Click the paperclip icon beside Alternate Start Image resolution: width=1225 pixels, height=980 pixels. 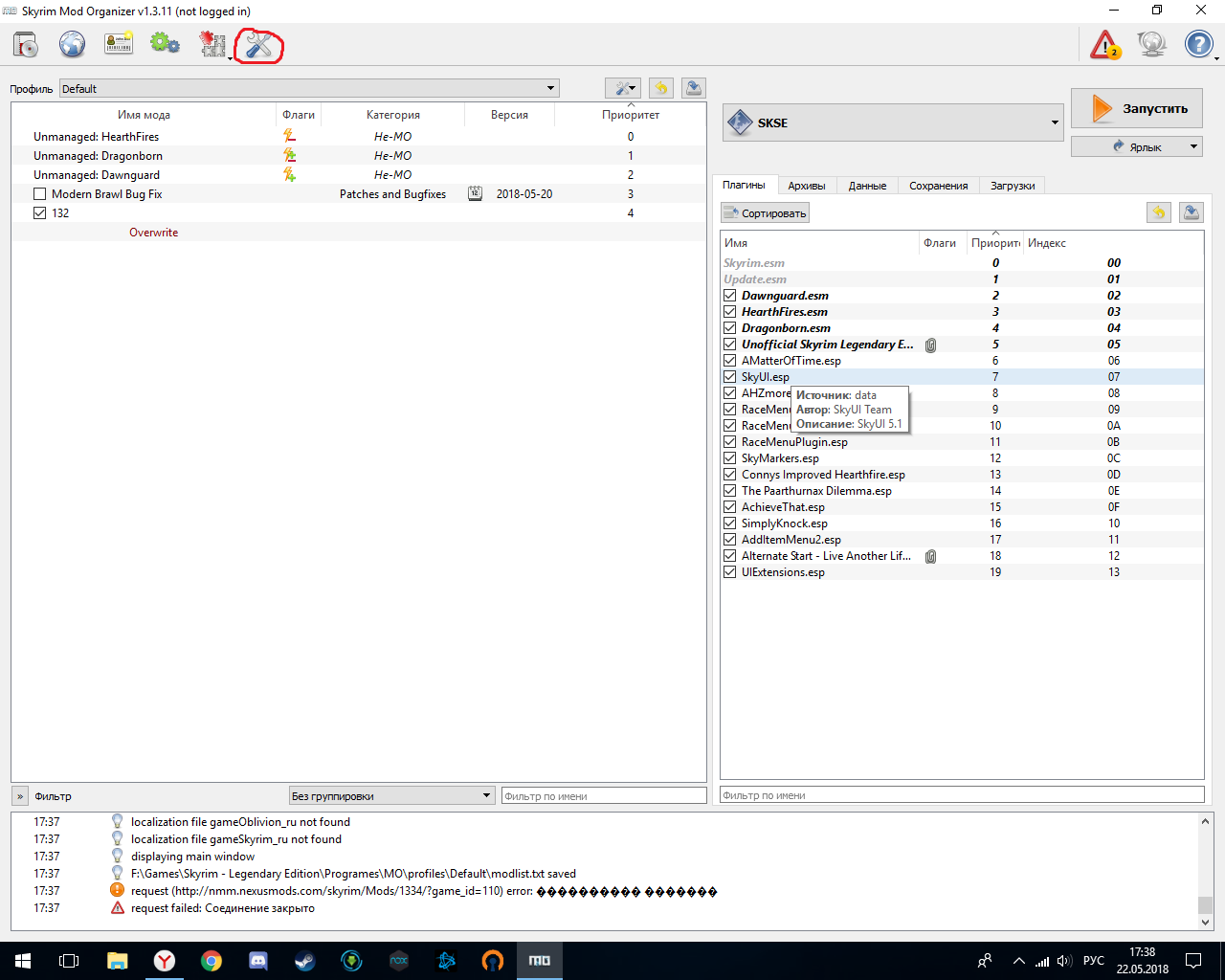[930, 556]
